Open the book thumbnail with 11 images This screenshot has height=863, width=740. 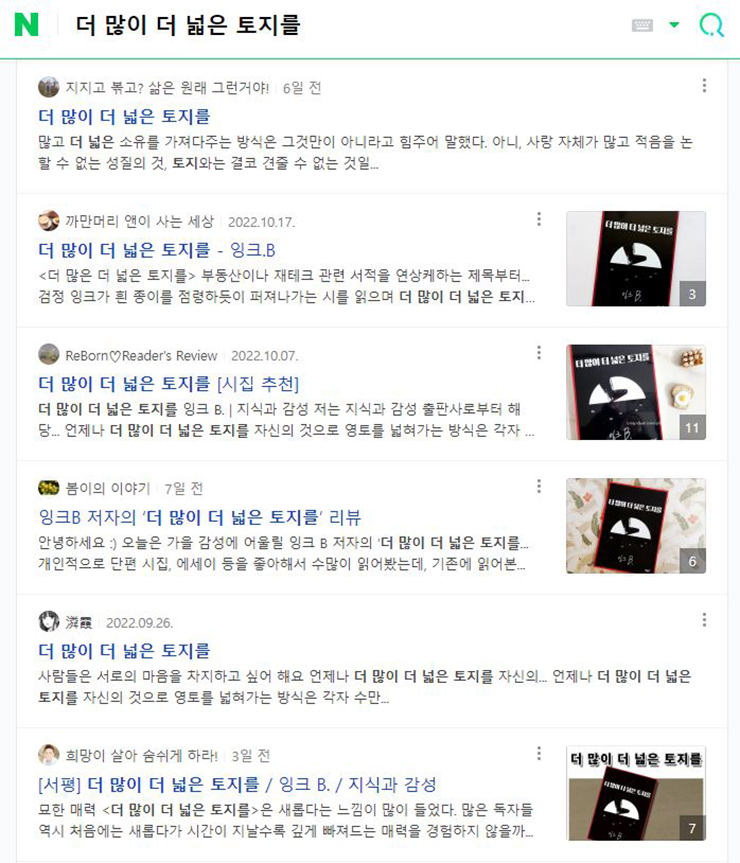click(636, 392)
